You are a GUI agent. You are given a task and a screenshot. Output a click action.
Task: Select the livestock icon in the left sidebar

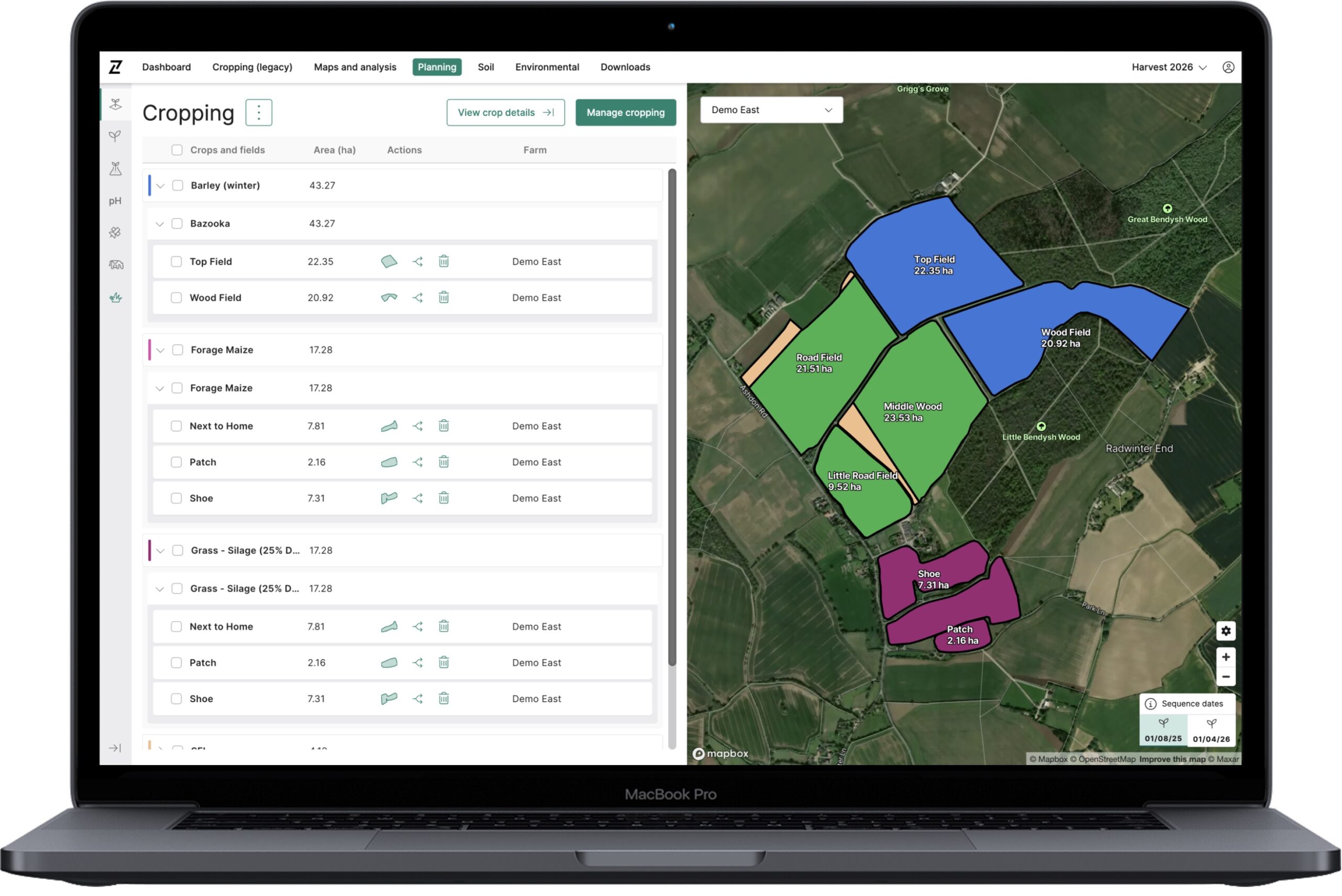pos(116,264)
